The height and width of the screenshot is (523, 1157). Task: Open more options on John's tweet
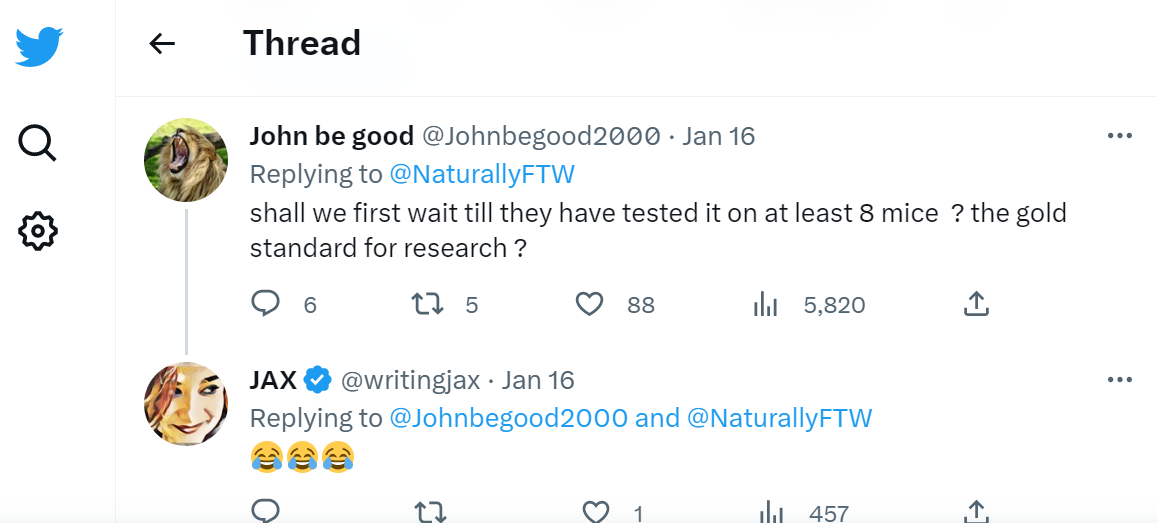[1120, 136]
